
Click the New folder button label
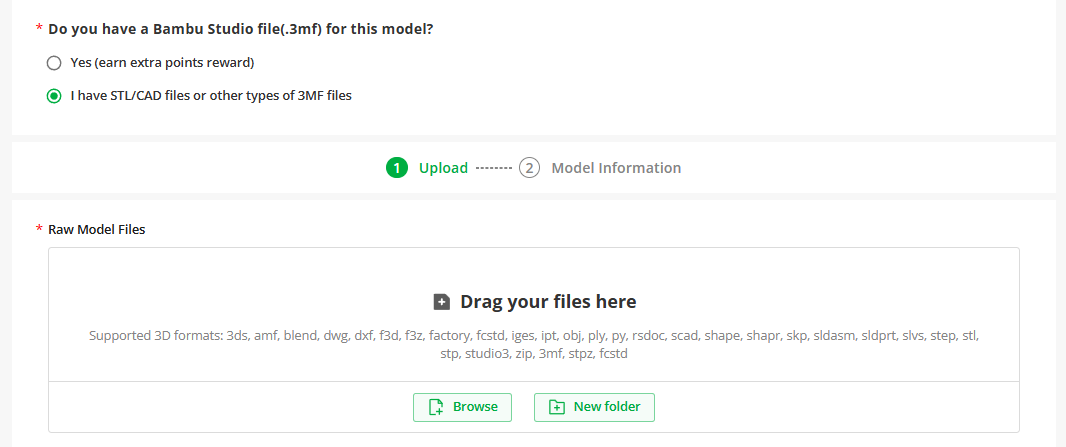pos(607,407)
